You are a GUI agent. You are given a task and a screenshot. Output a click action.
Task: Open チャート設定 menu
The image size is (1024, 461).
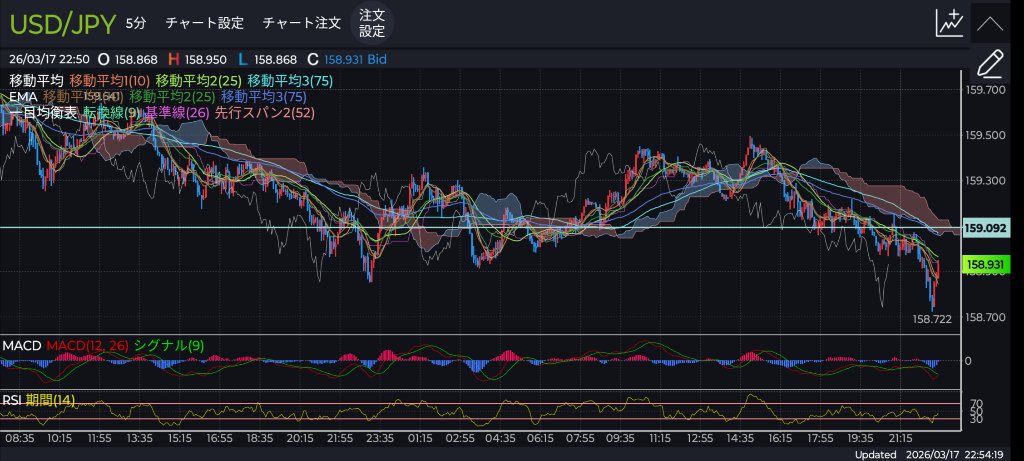pyautogui.click(x=203, y=22)
